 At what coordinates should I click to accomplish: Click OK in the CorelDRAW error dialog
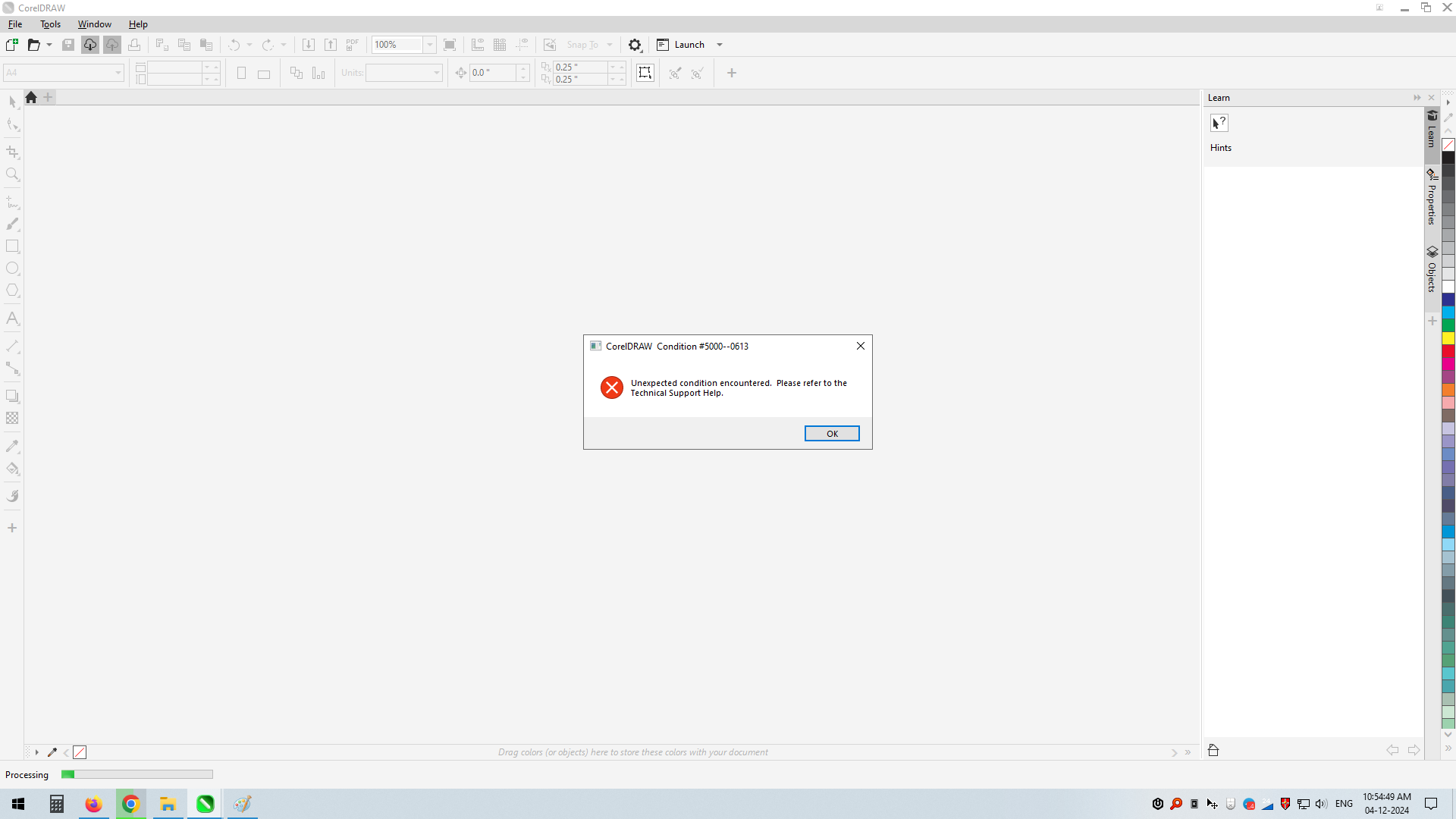click(x=832, y=434)
